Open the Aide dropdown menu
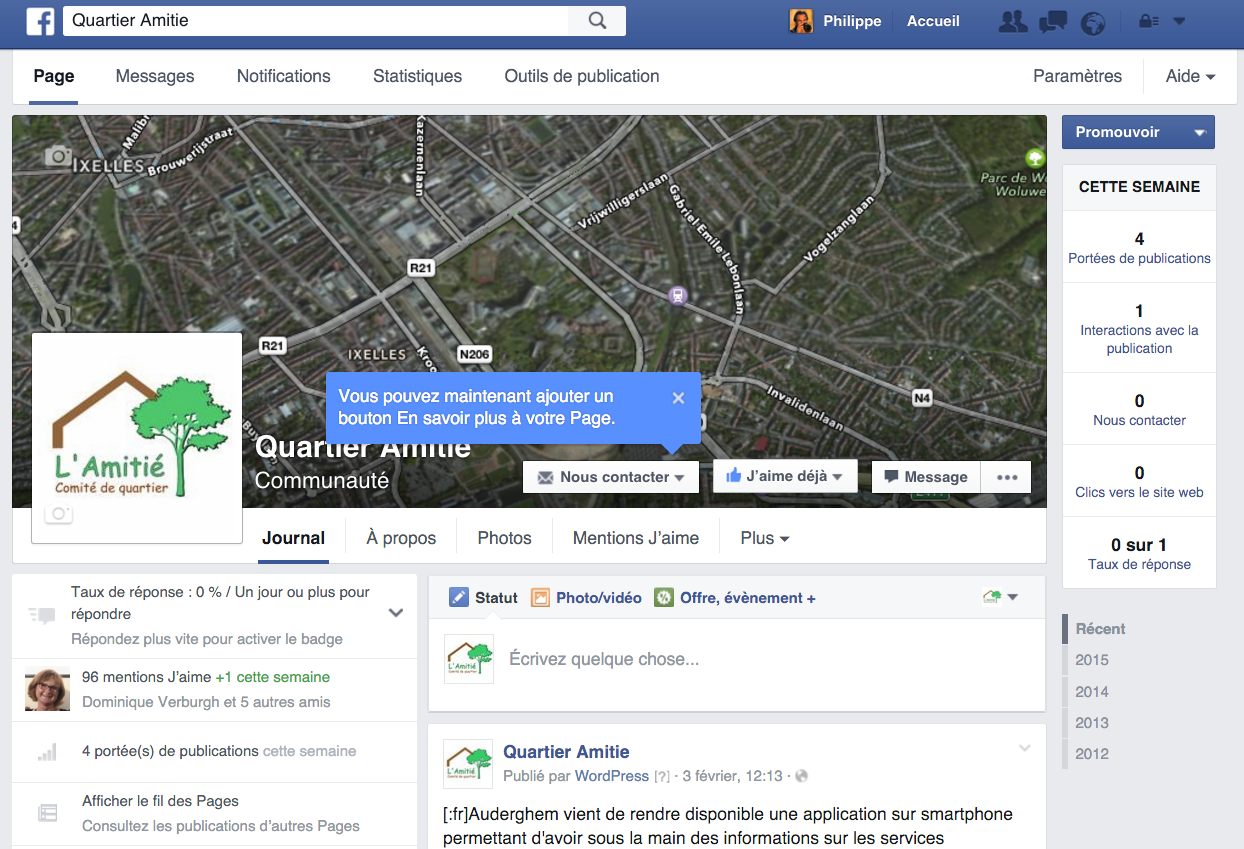 1190,76
